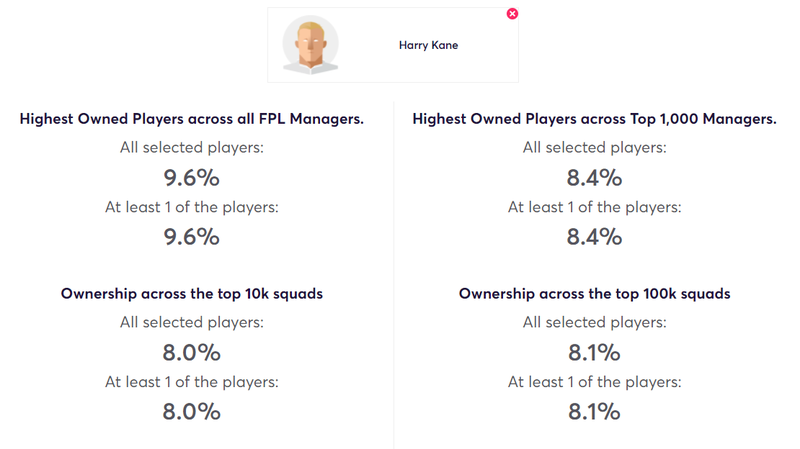800x449 pixels.
Task: Click the 8.1% at least 1 value
Action: [x=594, y=412]
